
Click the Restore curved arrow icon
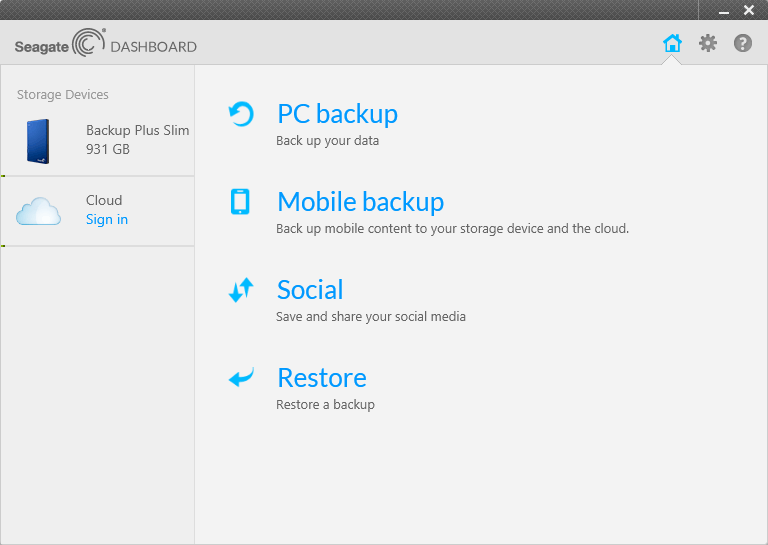click(x=241, y=377)
